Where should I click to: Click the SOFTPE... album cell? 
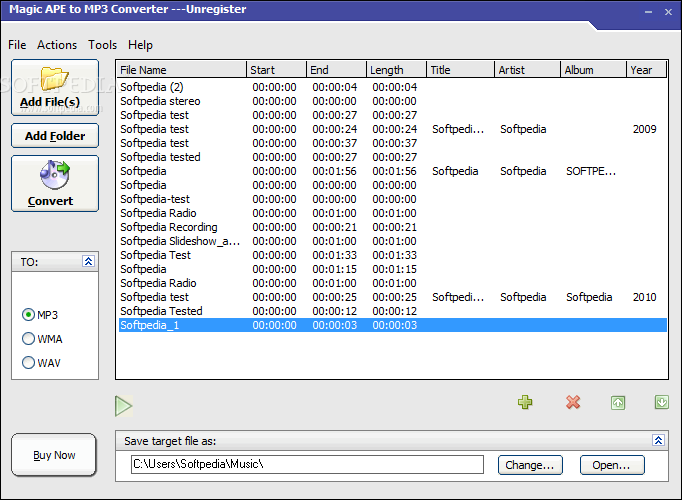(591, 171)
